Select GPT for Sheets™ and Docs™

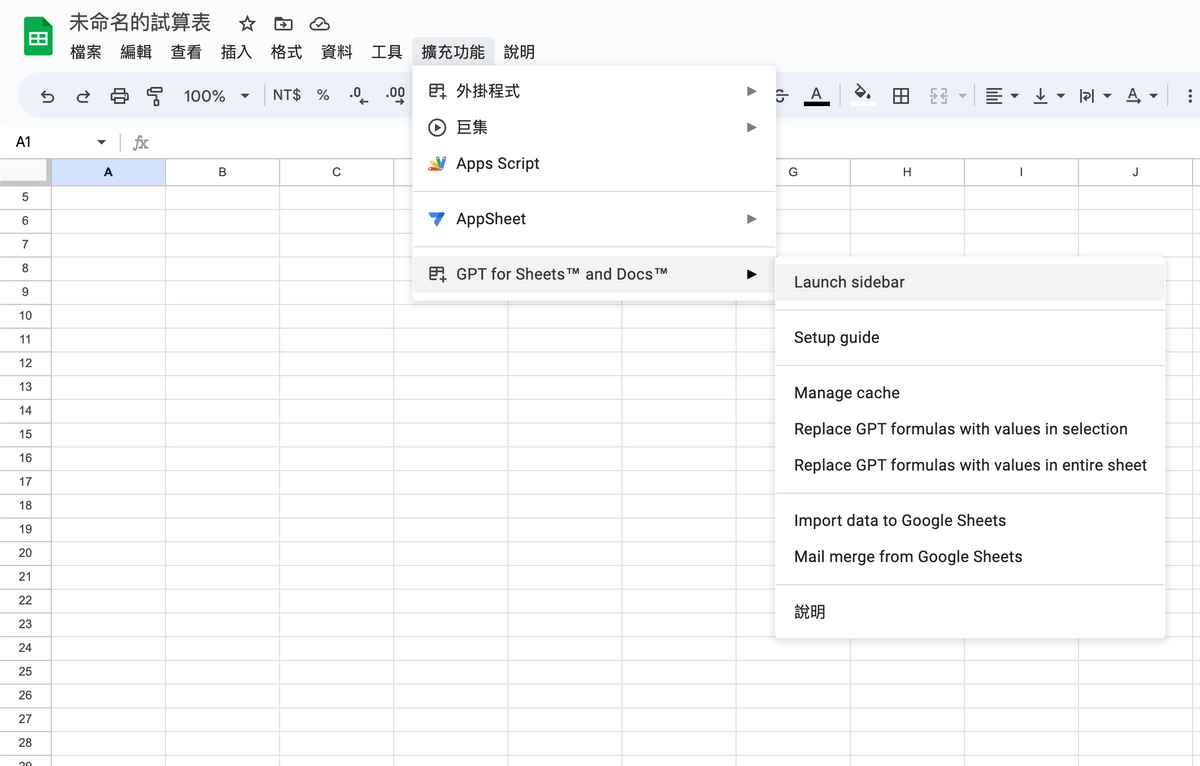(x=594, y=274)
